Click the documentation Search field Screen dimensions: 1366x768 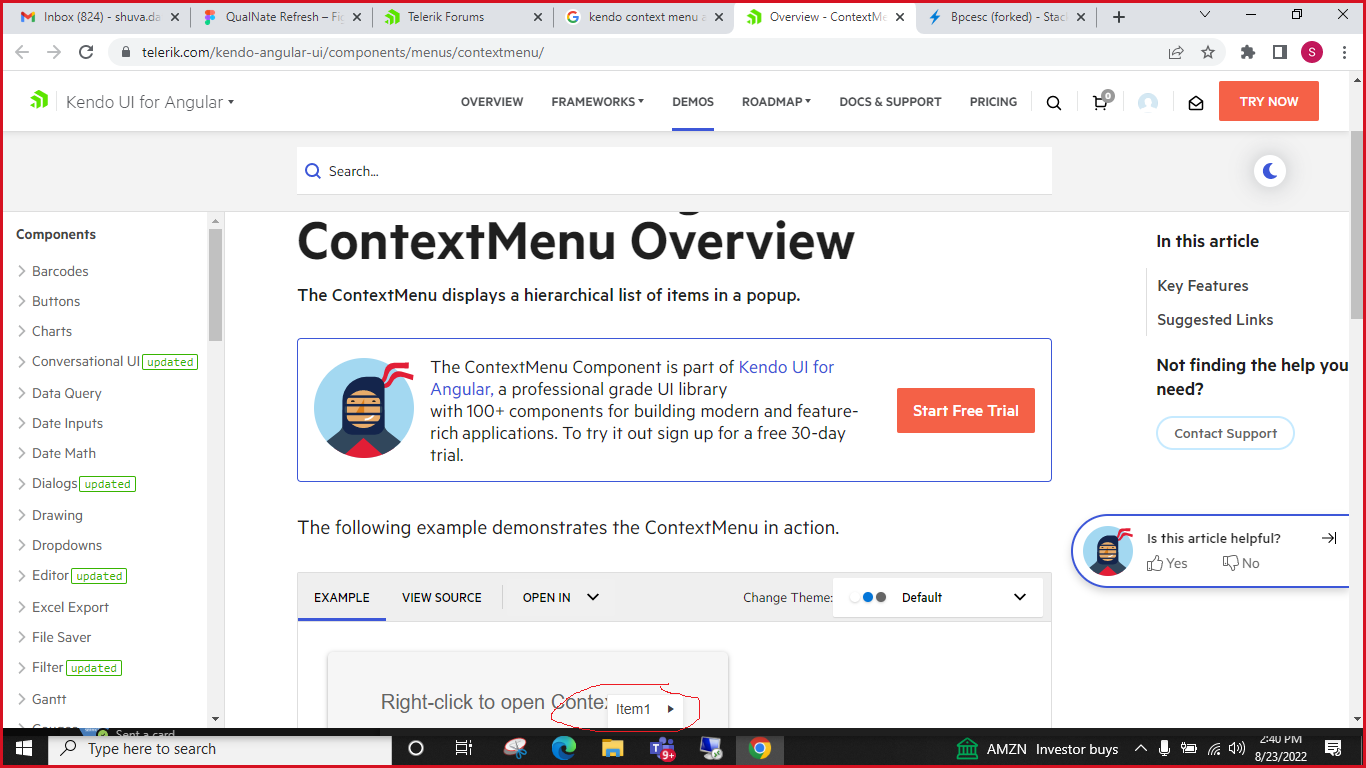pyautogui.click(x=674, y=171)
